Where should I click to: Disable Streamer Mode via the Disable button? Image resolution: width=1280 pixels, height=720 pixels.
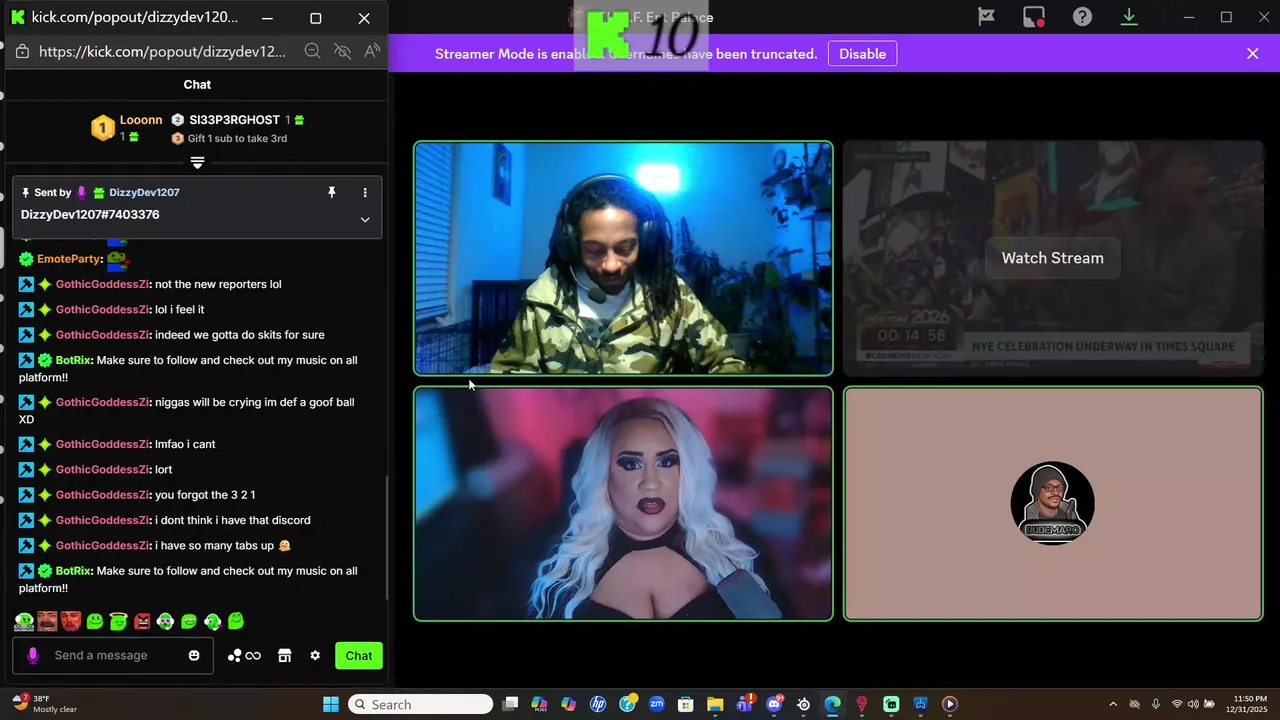coord(862,54)
